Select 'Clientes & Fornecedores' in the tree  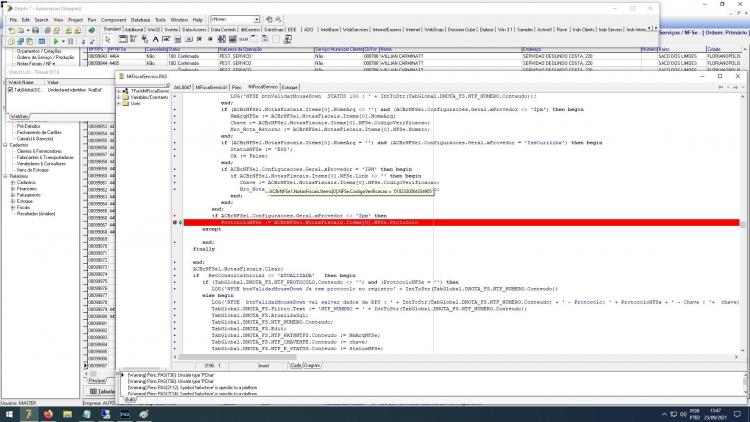coord(39,151)
